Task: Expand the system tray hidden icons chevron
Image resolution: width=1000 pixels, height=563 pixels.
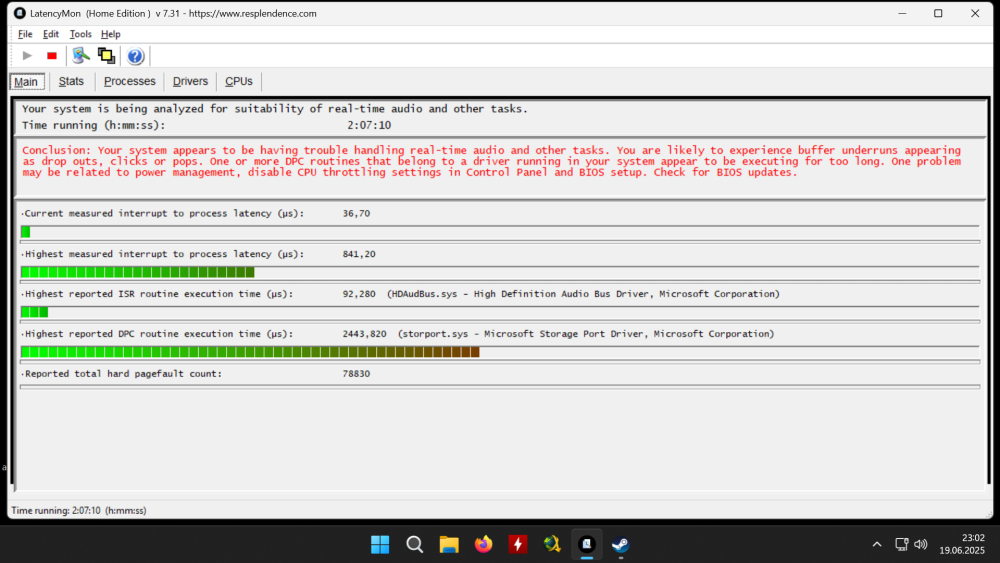Action: [877, 544]
